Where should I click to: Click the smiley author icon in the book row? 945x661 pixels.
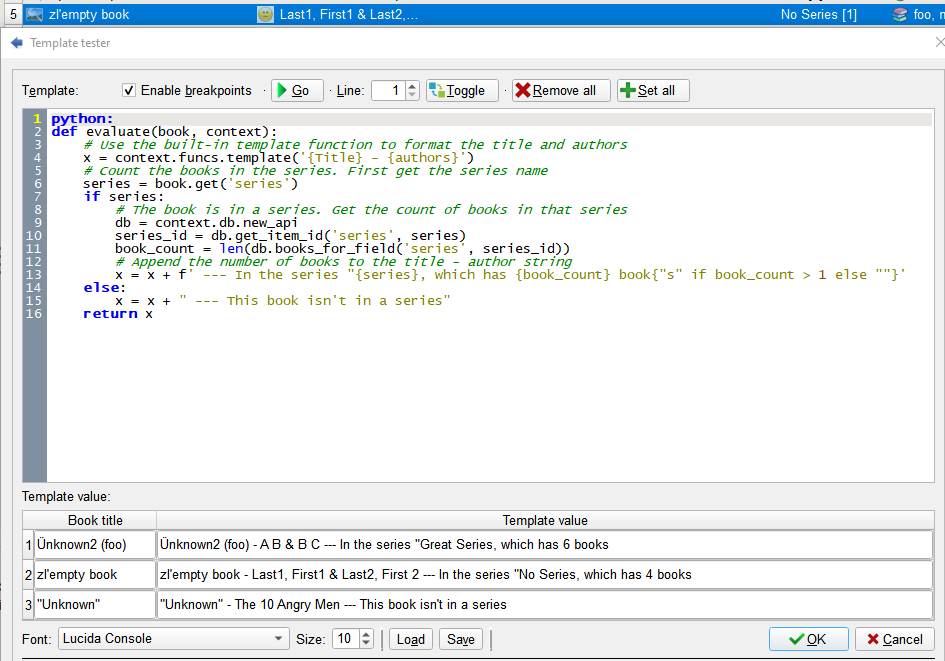point(265,15)
